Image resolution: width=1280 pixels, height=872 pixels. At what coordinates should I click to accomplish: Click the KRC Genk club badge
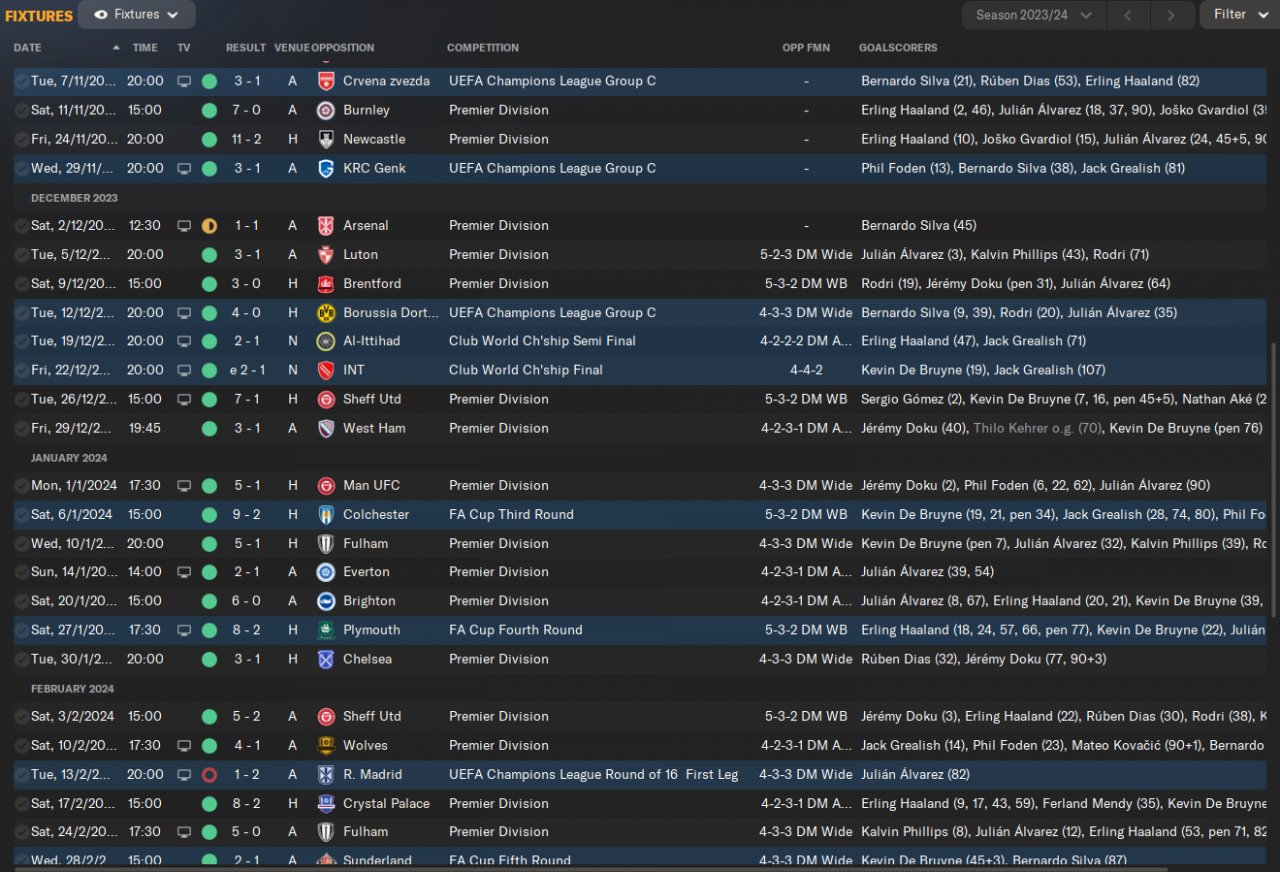pos(325,168)
